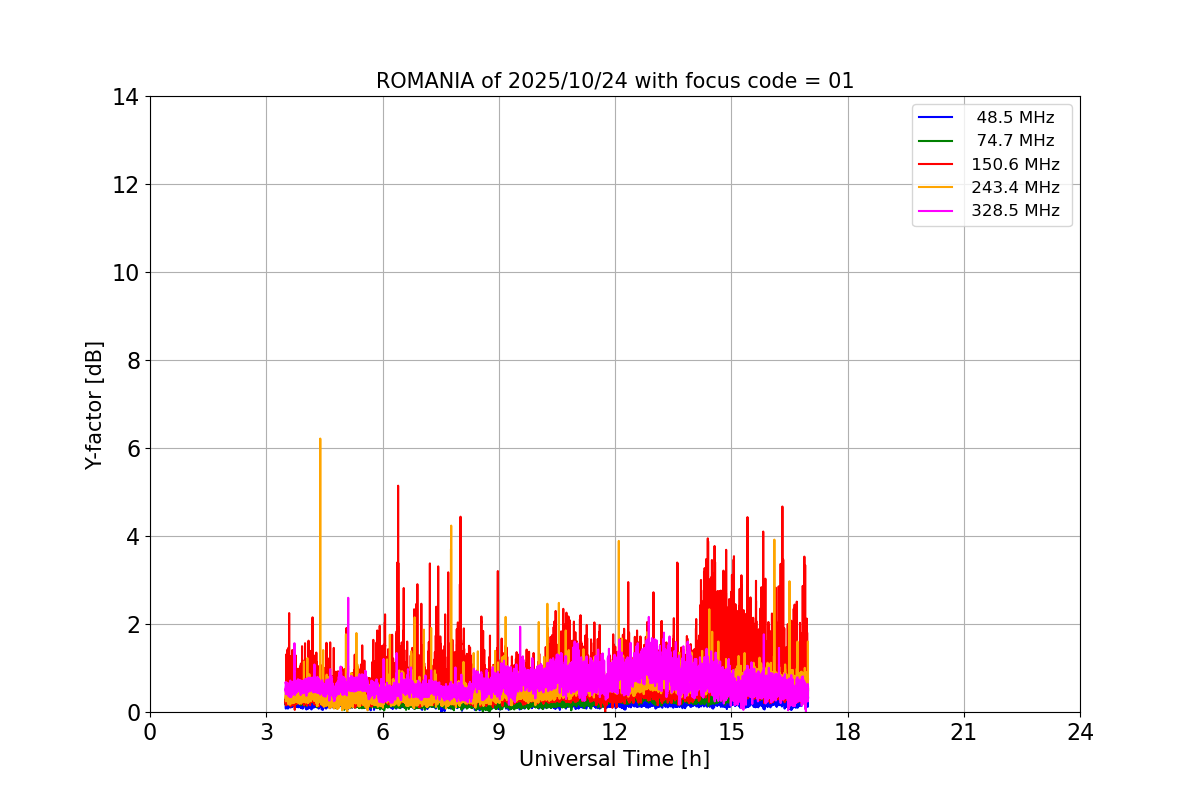Select the '74.7 MHz' legend label
1200x800 pixels.
[1015, 141]
